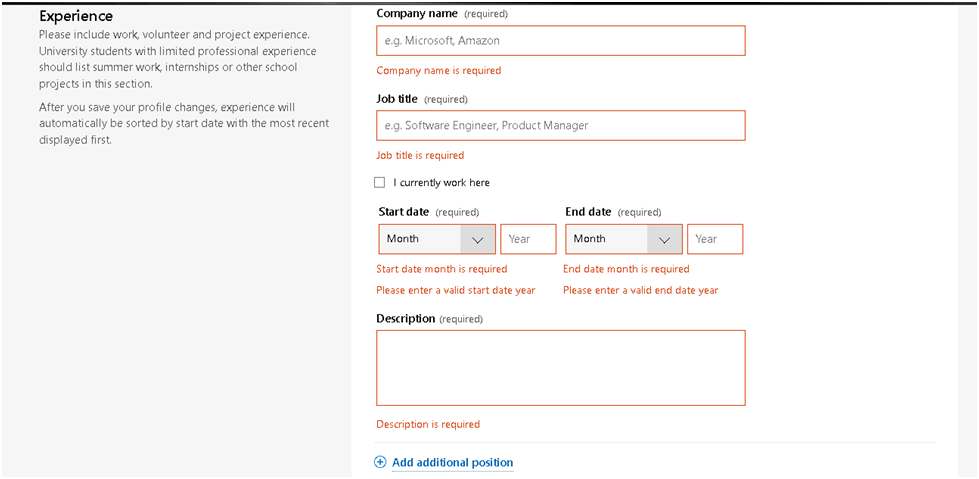Click the 'I currently work here' label text

point(441,182)
